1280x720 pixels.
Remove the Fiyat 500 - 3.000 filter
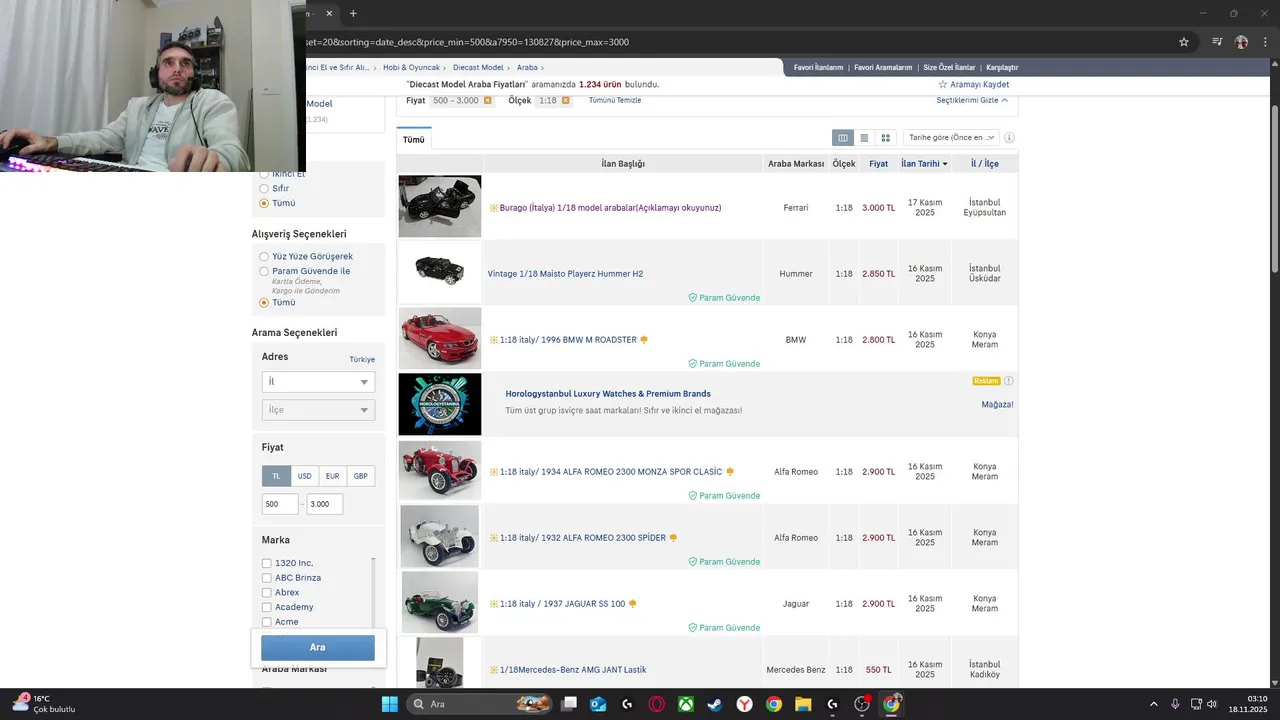488,100
